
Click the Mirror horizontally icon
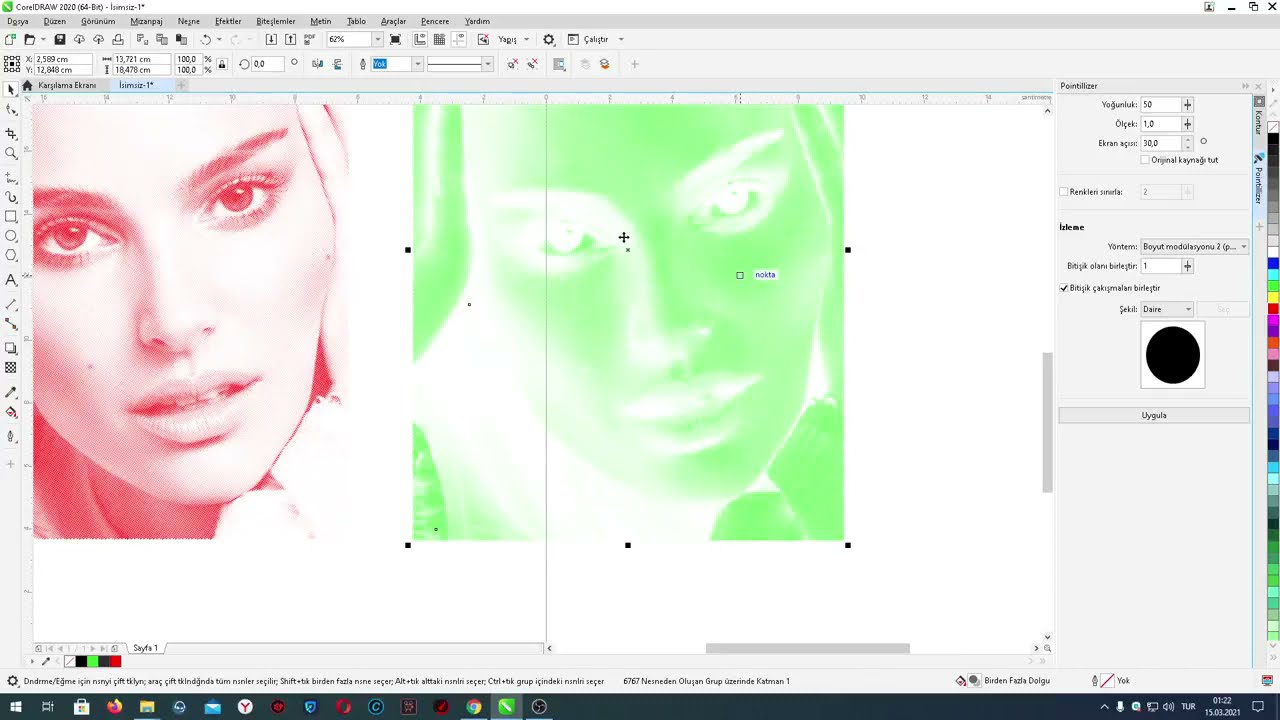tap(317, 64)
